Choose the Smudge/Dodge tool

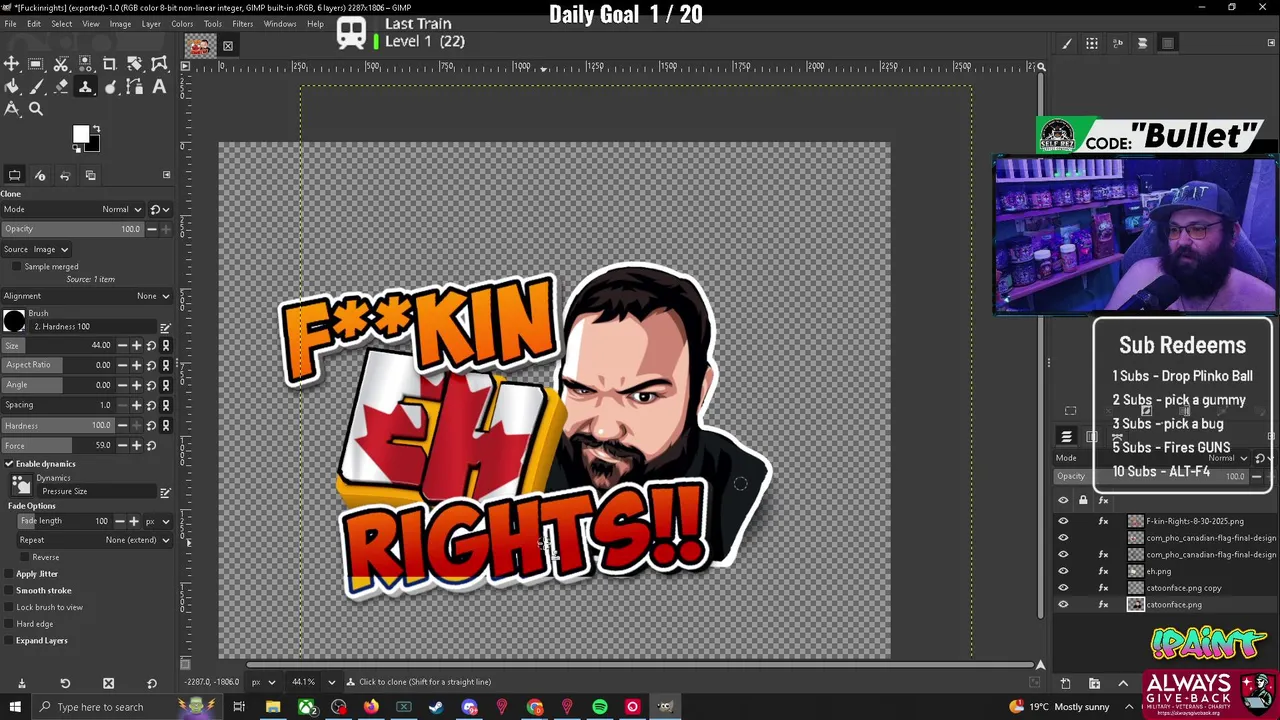click(110, 87)
